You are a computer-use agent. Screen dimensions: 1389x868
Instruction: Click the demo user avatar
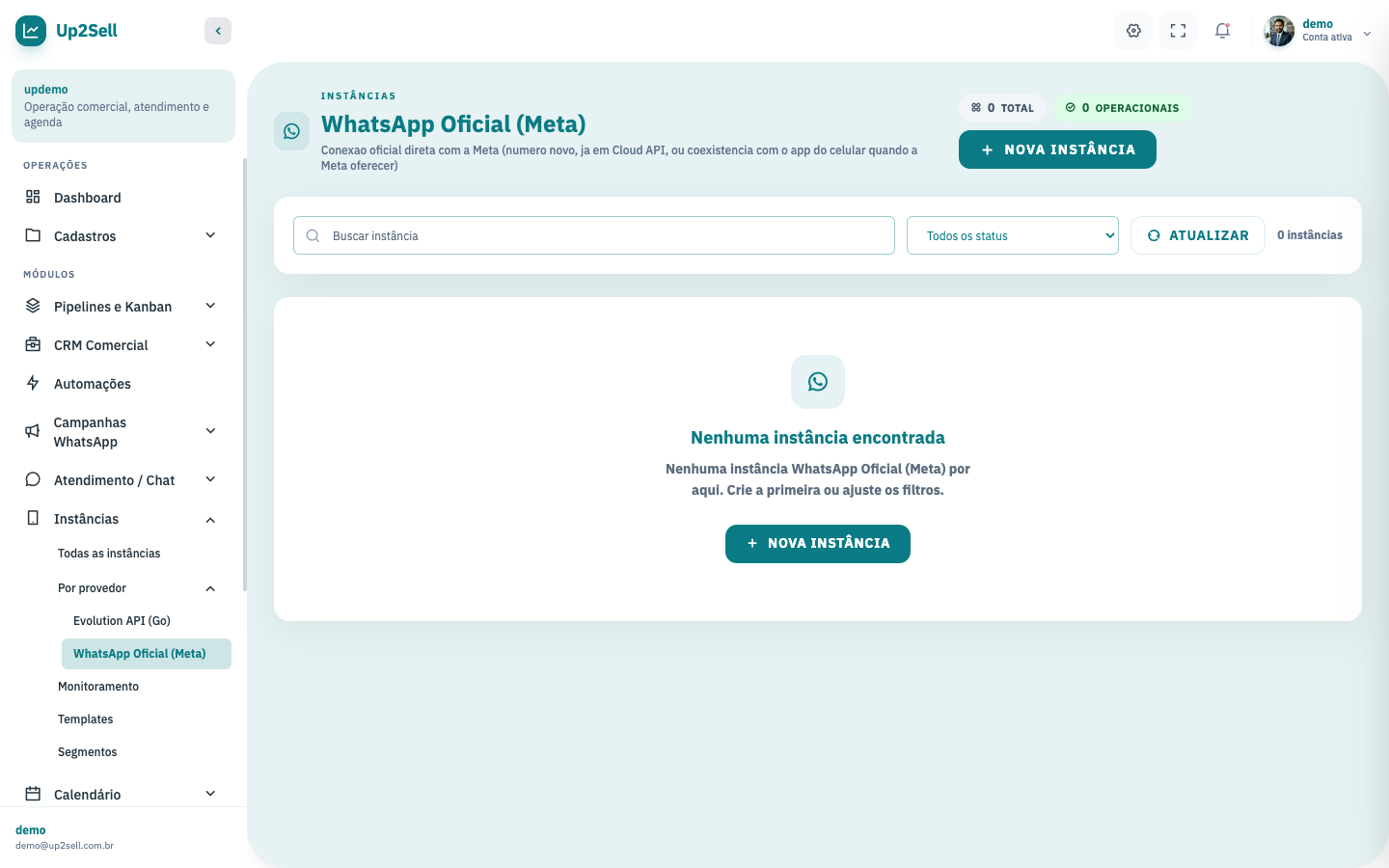coord(1279,31)
